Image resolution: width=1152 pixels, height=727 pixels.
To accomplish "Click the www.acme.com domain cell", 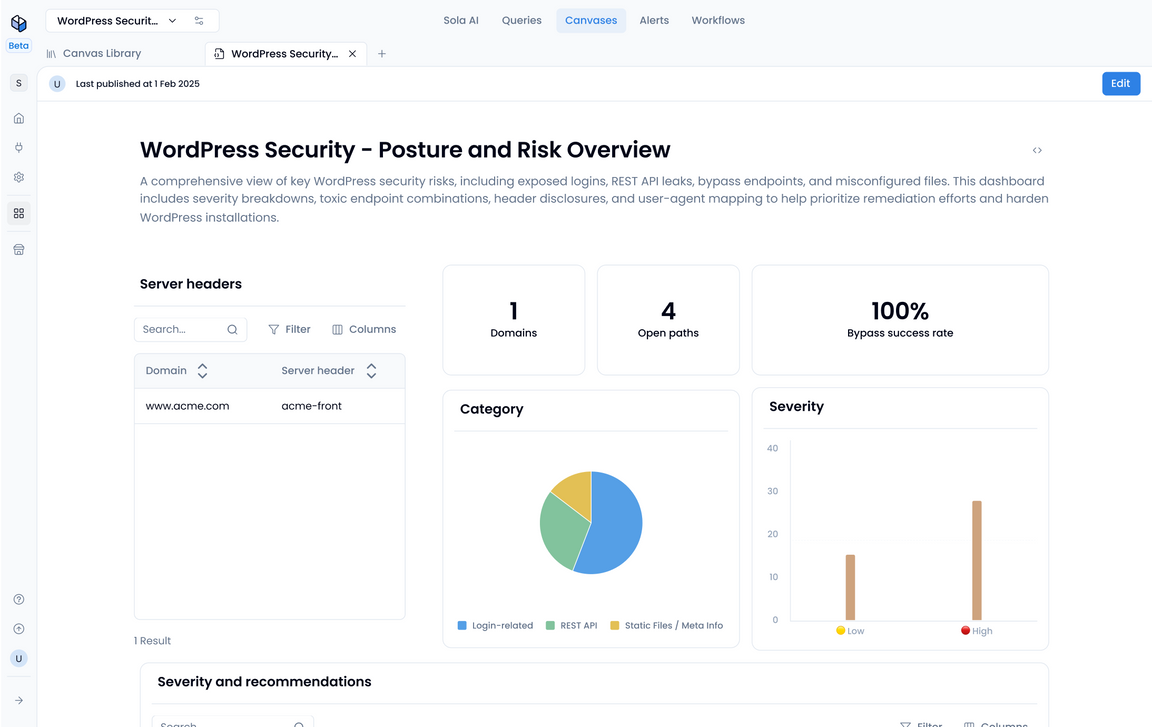I will tap(187, 406).
